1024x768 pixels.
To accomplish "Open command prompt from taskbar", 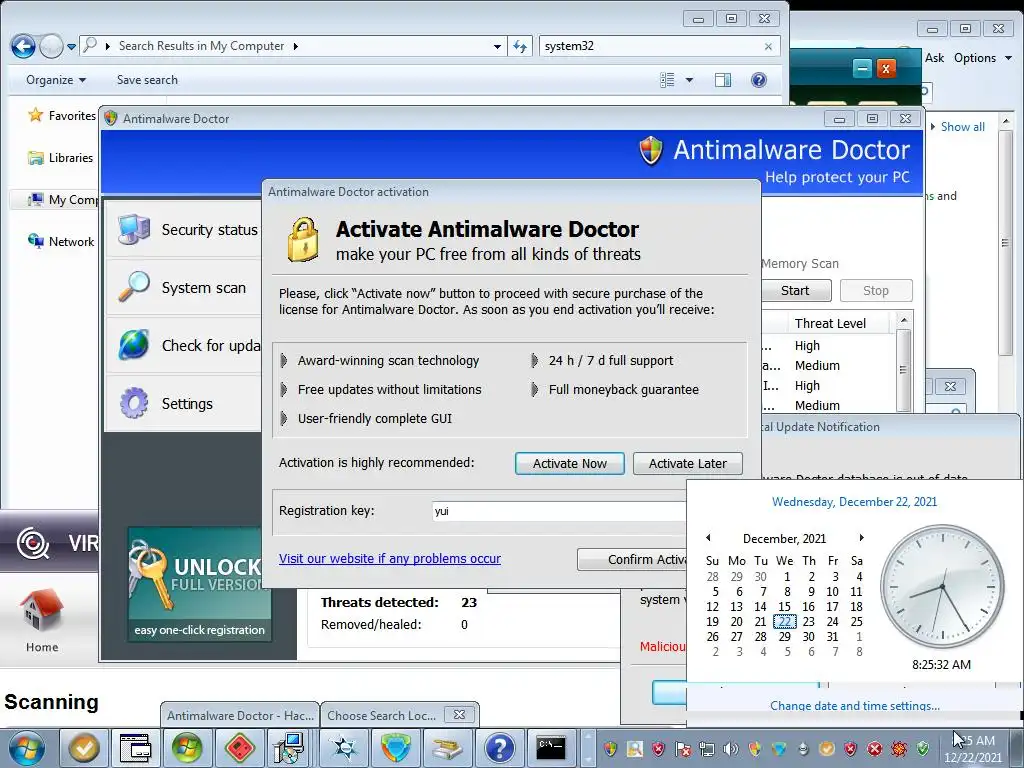I will [x=551, y=748].
